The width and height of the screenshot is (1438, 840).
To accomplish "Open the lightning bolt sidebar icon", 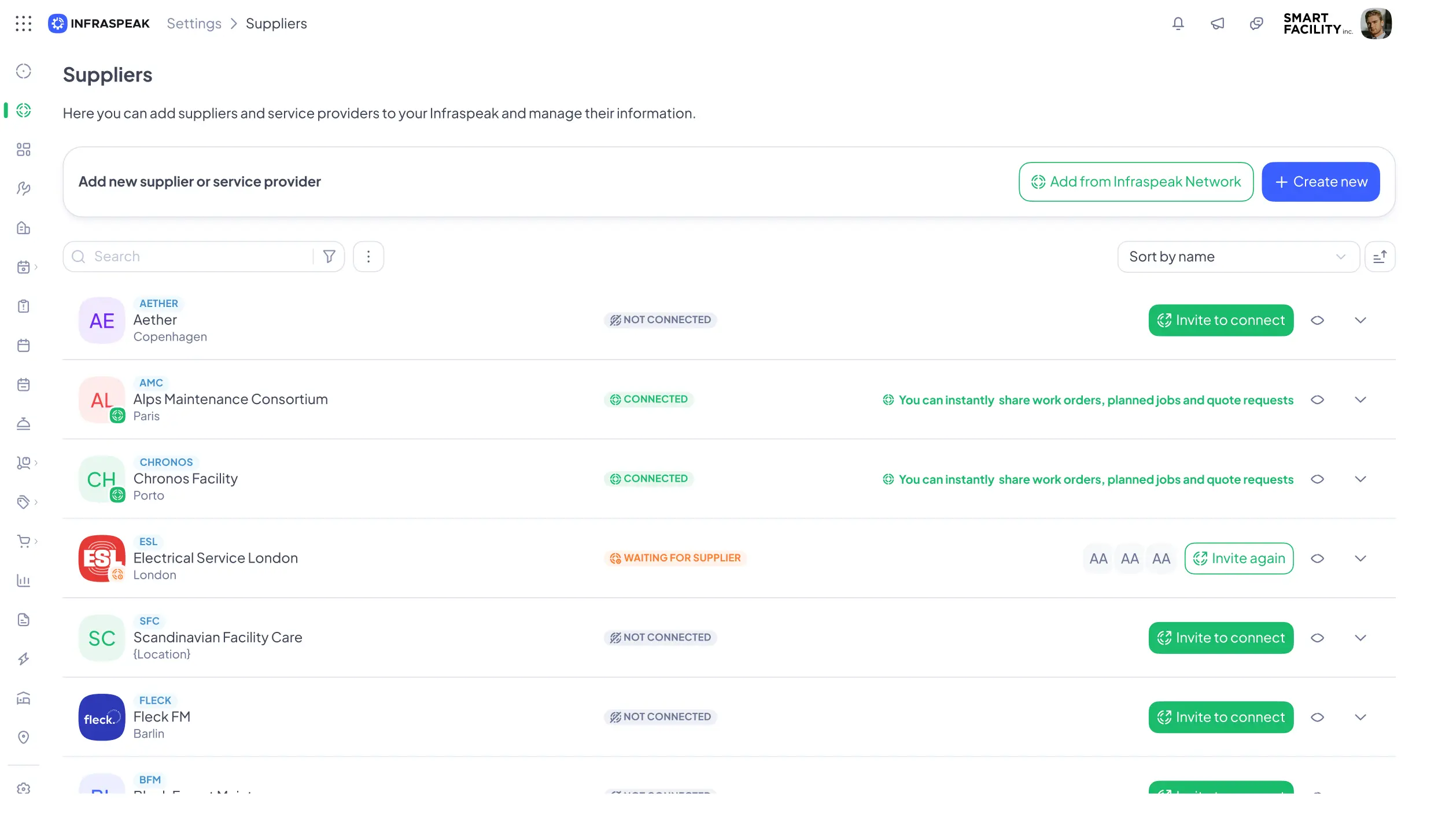I will pos(24,659).
